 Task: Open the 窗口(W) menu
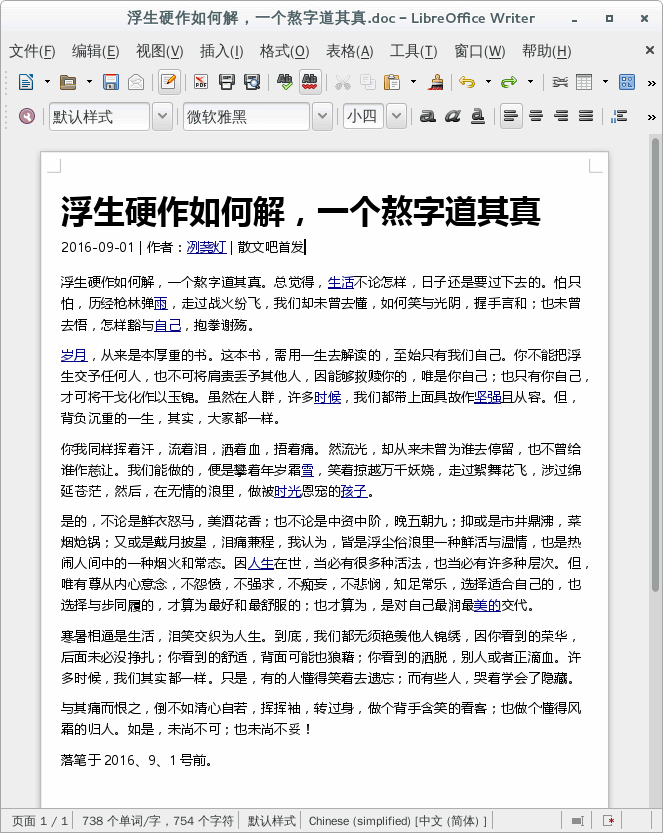480,52
